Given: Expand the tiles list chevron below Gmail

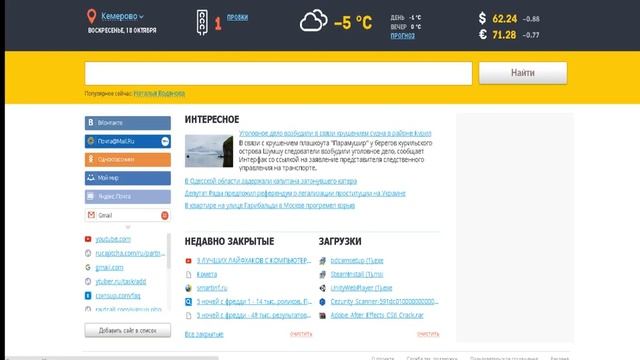Looking at the screenshot, I should (x=128, y=227).
